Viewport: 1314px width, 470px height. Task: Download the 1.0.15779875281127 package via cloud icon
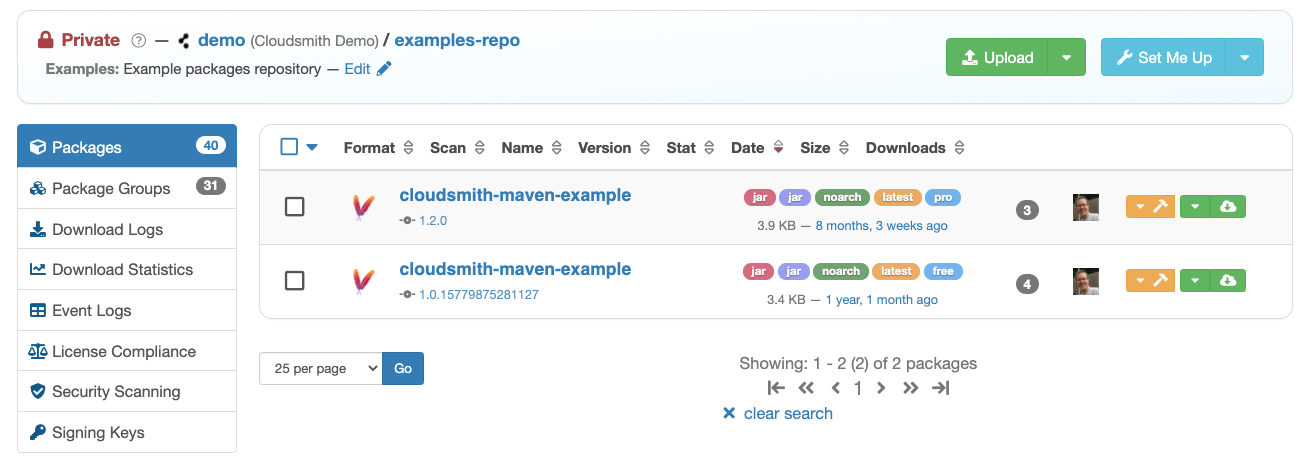coord(1229,281)
